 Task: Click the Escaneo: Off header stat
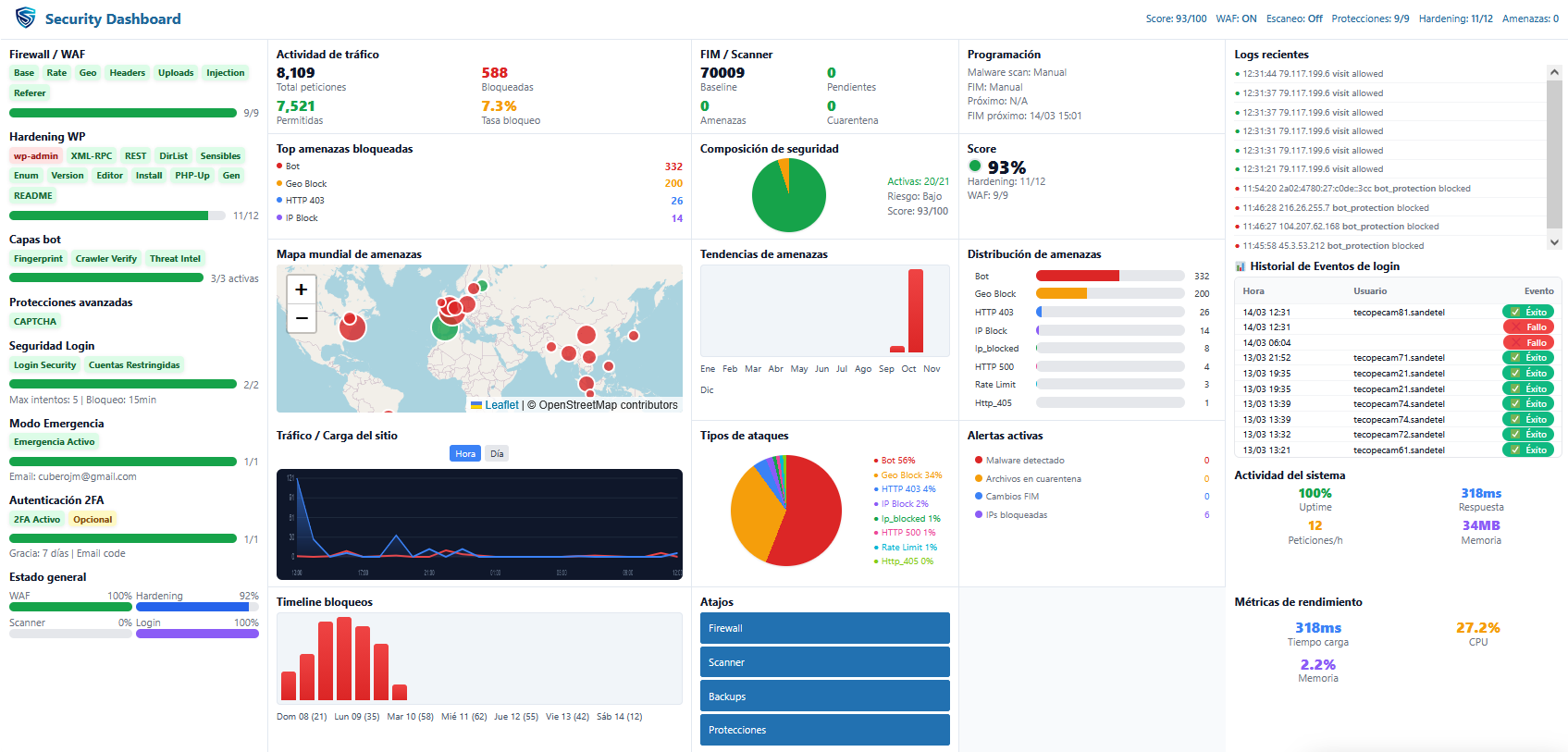1294,18
